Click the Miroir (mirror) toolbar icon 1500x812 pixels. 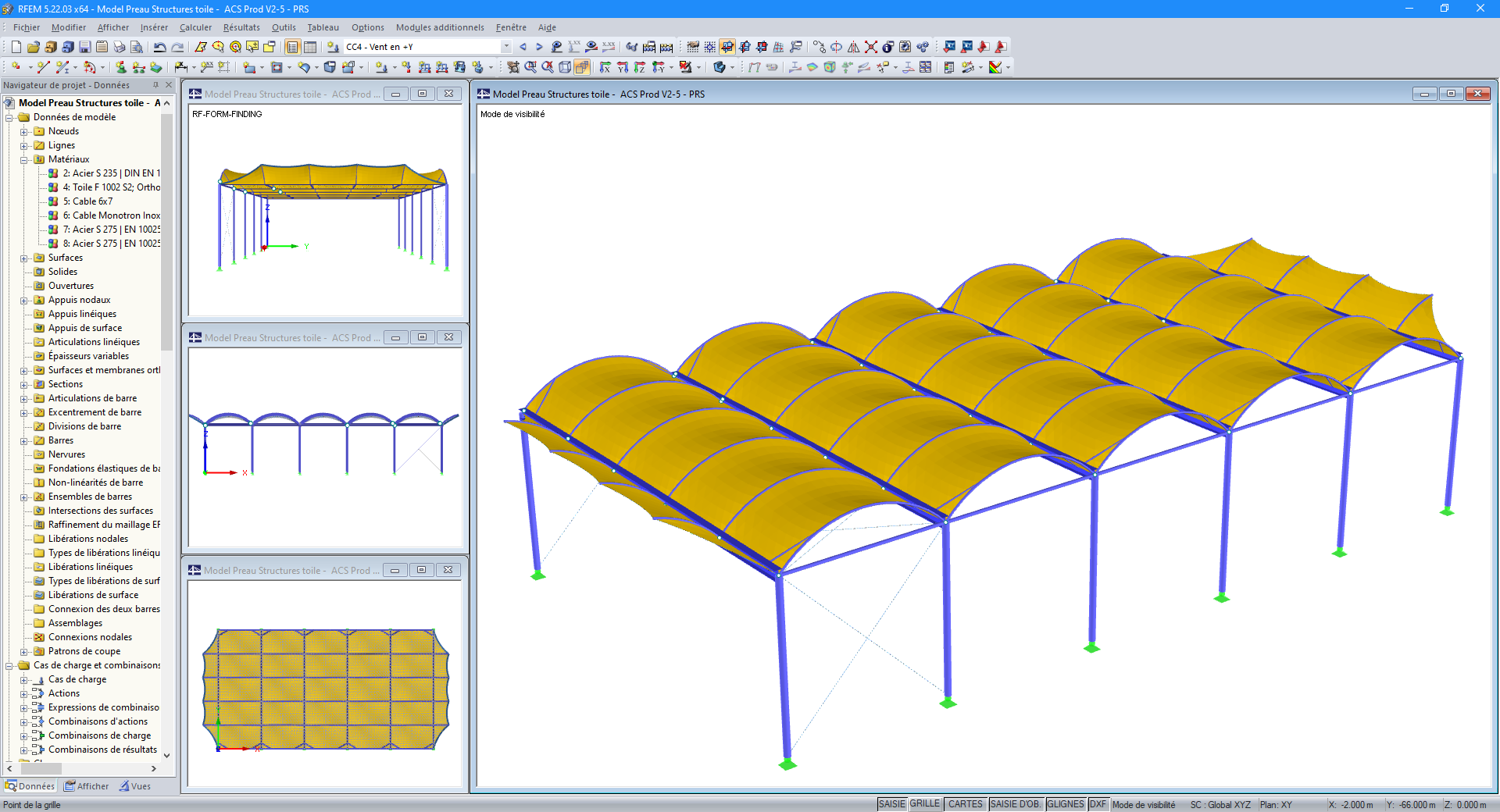[853, 47]
